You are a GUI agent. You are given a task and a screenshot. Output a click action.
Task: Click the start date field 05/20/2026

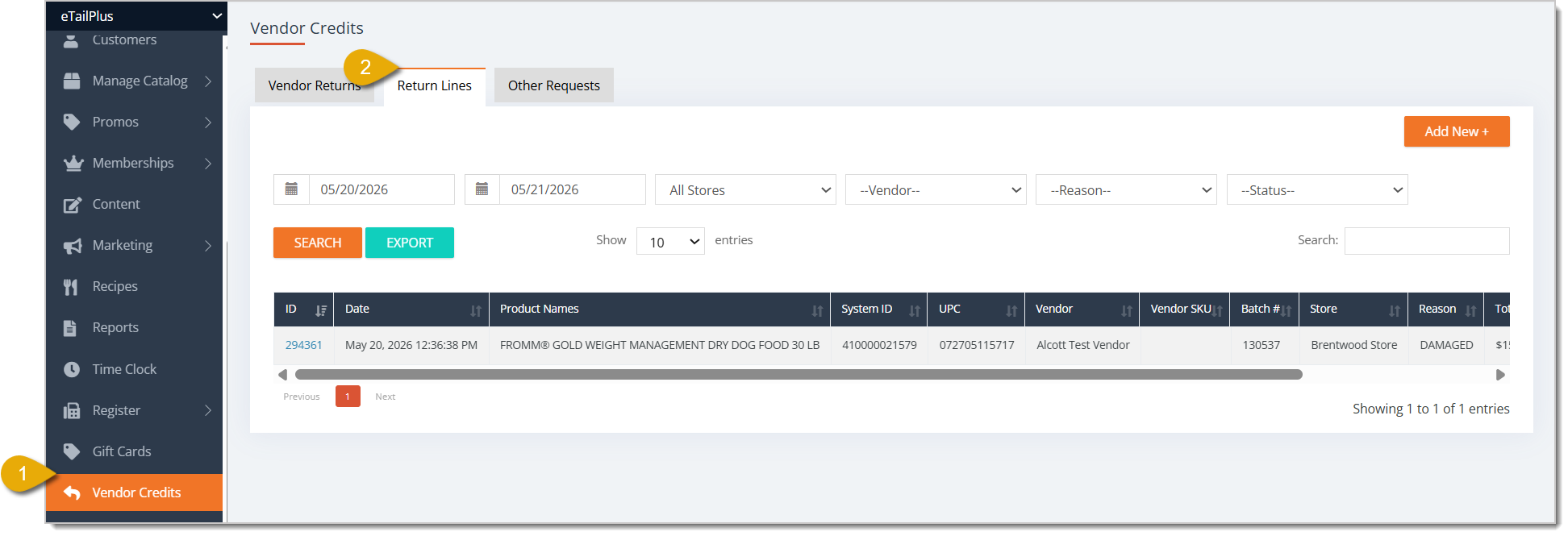coord(382,189)
